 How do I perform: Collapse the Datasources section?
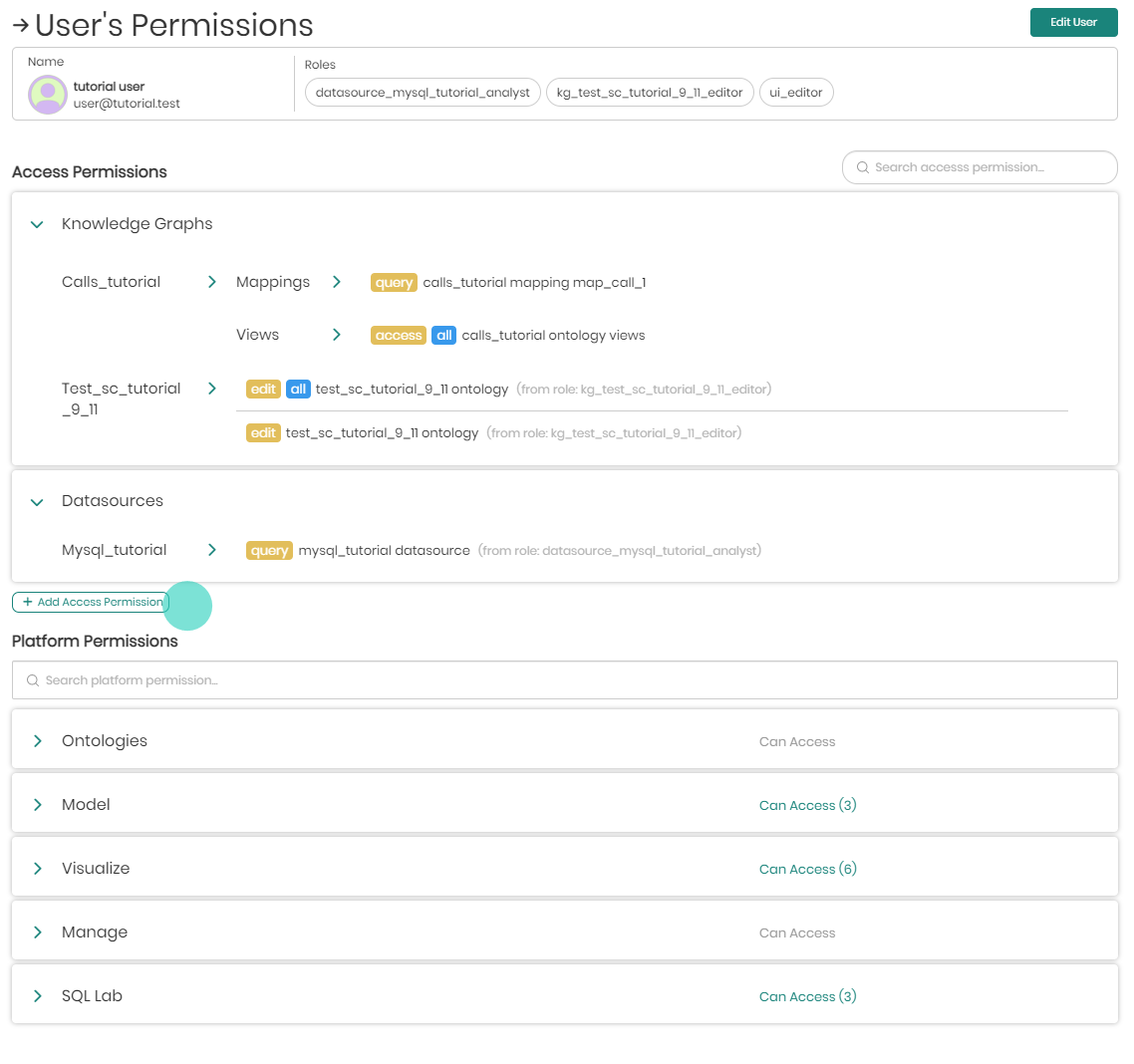36,501
